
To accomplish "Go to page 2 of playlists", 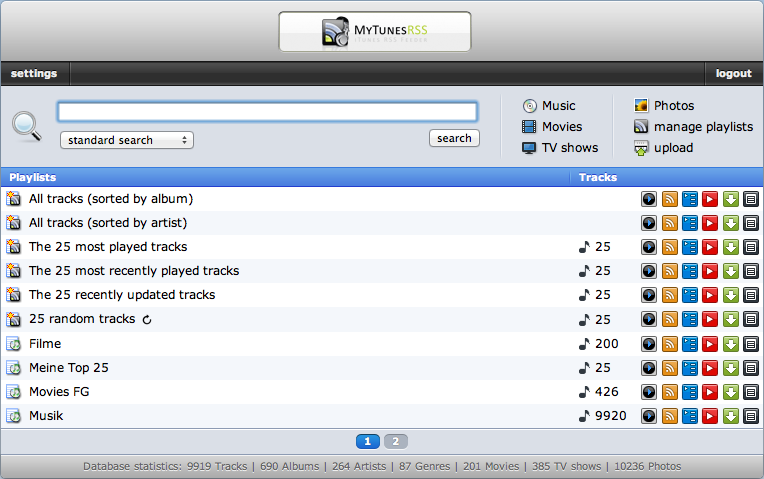I will coord(396,441).
